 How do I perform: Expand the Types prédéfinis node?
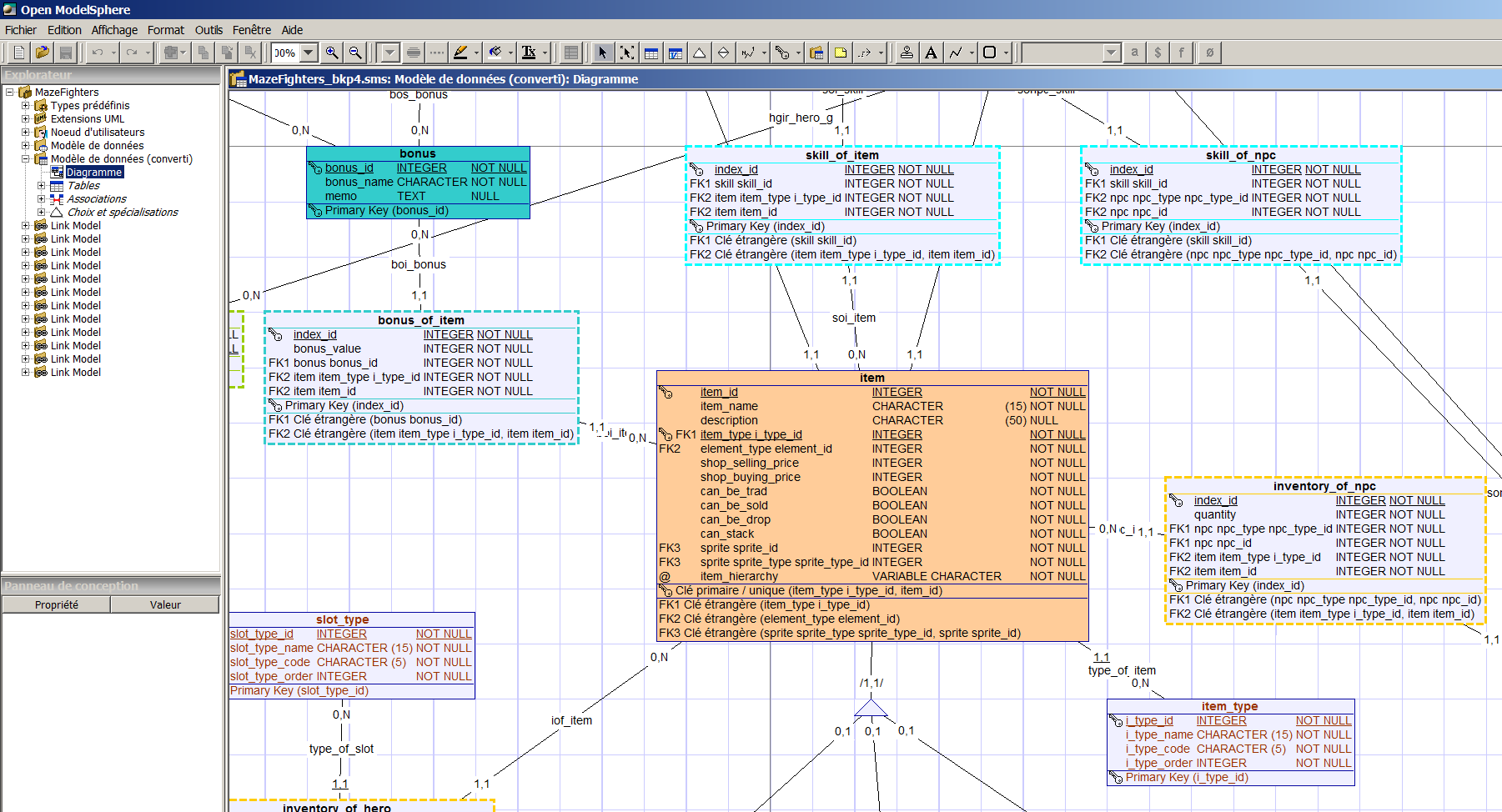pos(26,105)
